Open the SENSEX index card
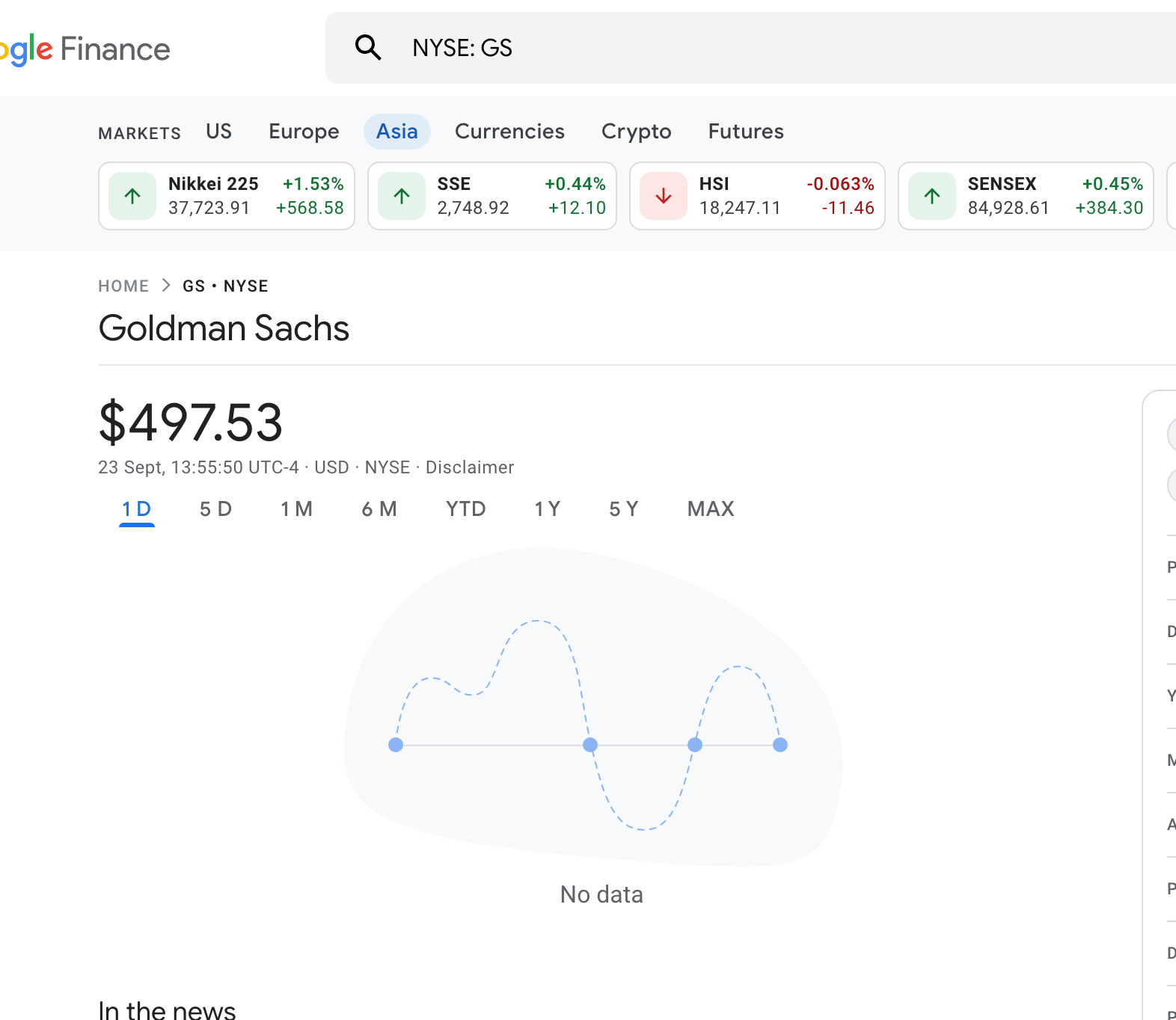The image size is (1176, 1020). (x=1026, y=196)
